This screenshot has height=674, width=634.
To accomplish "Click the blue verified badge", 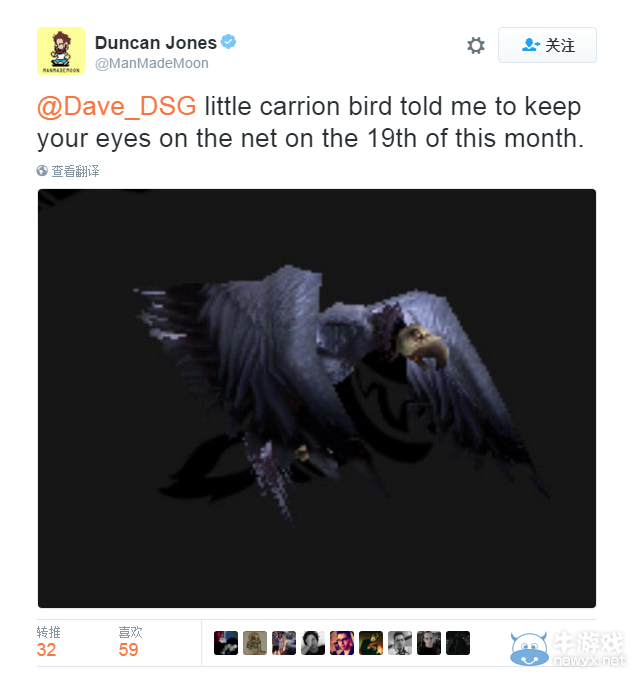I will tap(228, 42).
